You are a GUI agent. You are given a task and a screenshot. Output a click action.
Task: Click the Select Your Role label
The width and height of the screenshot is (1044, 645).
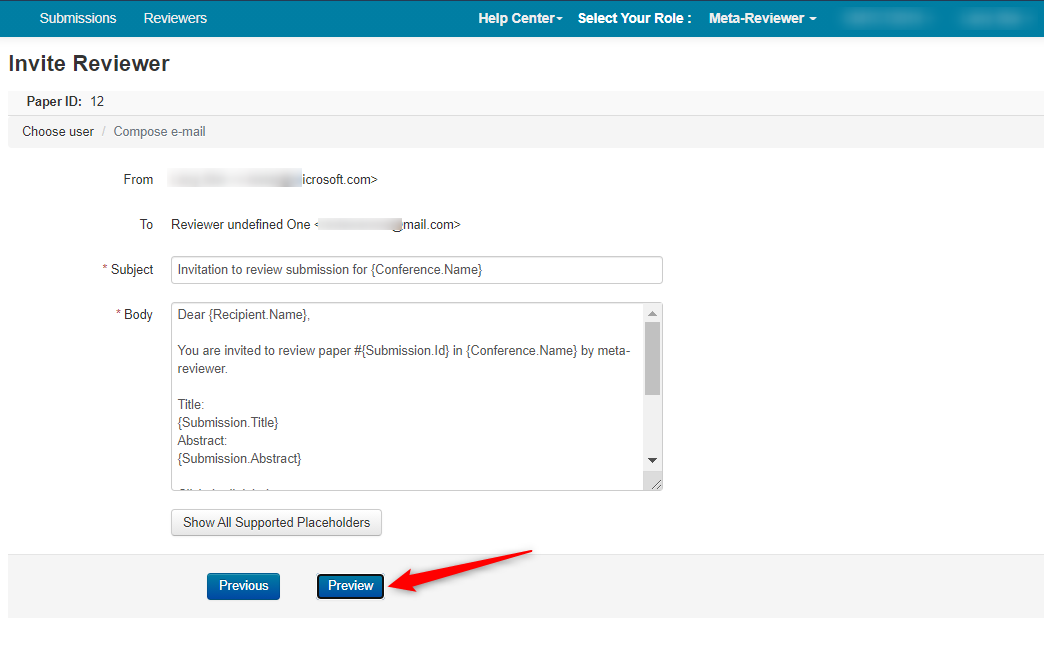point(634,18)
